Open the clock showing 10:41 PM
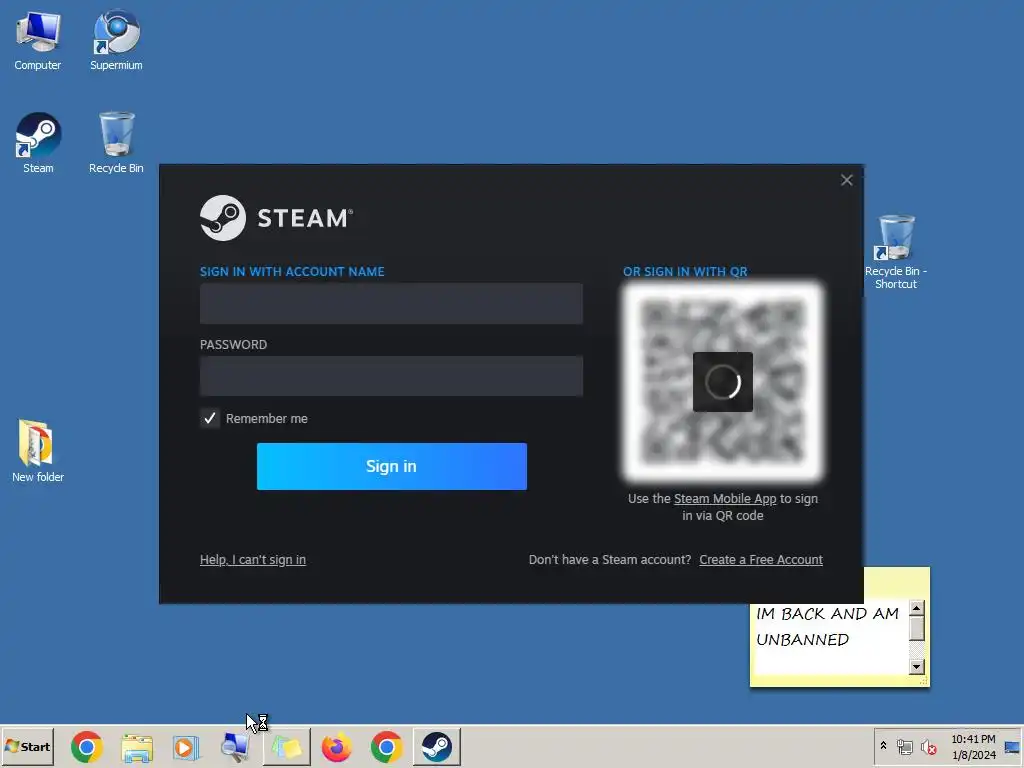The width and height of the screenshot is (1024, 768). click(973, 746)
